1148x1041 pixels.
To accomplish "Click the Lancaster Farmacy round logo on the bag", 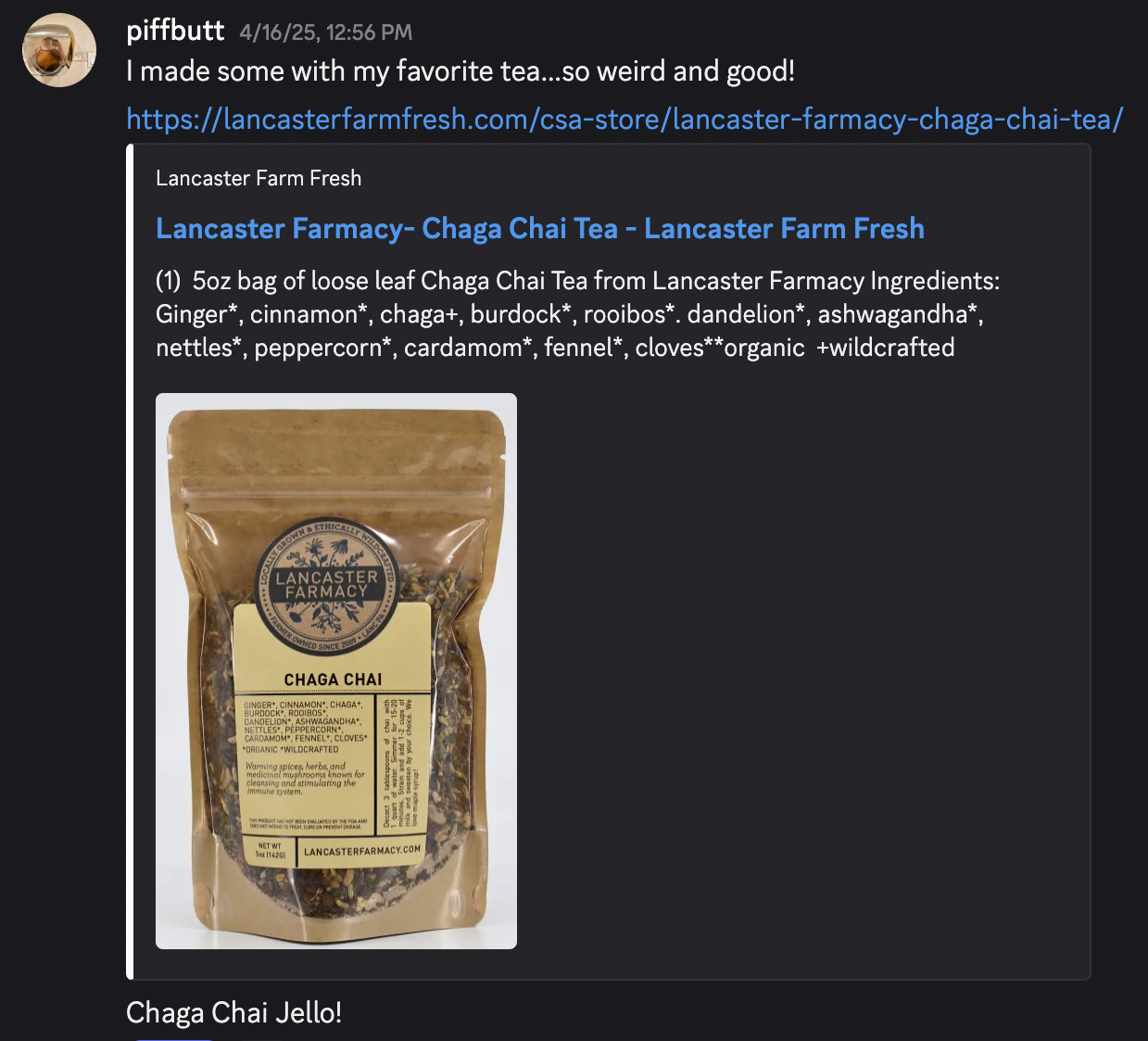I will [326, 584].
